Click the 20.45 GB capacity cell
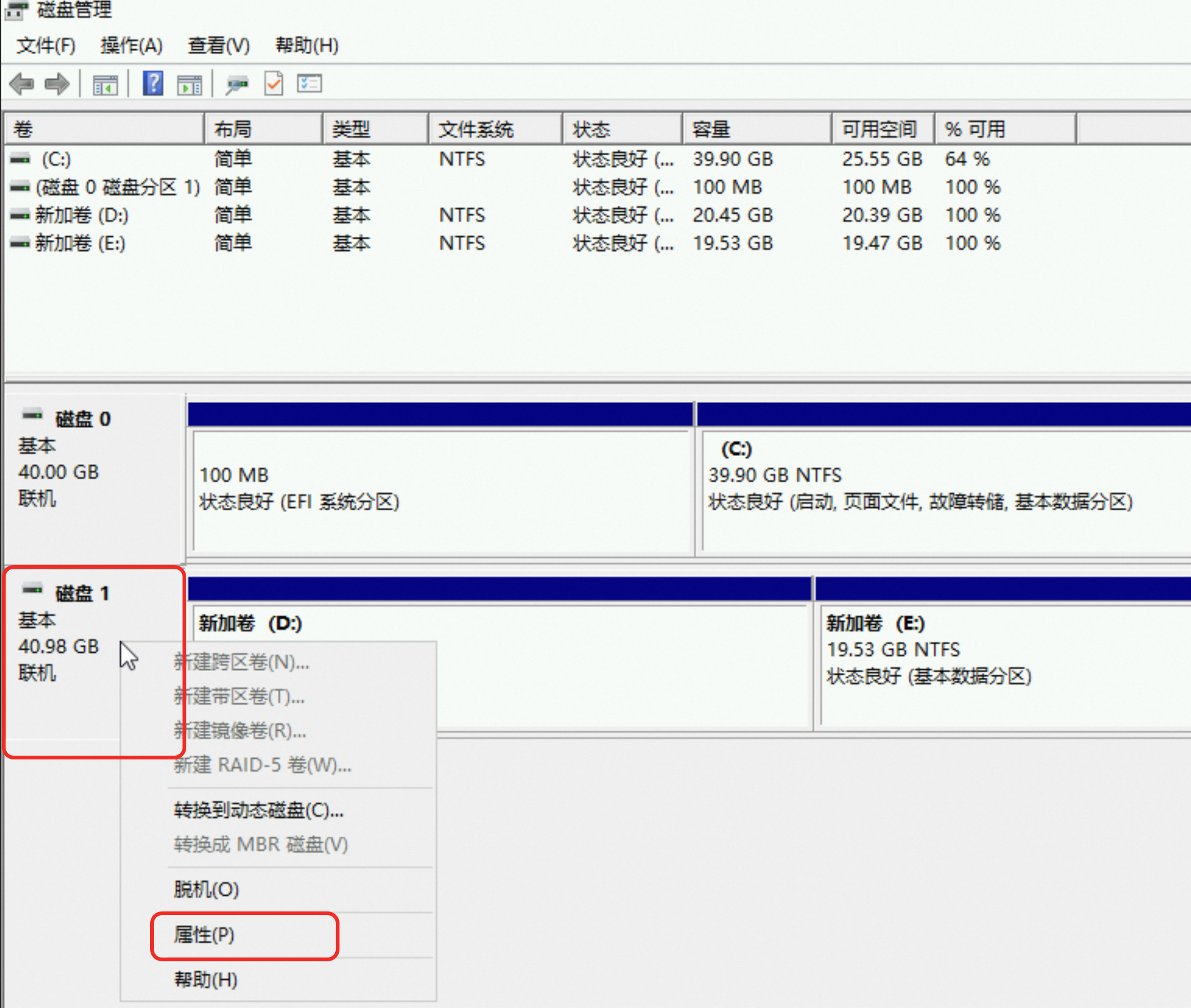The image size is (1191, 1008). click(733, 215)
